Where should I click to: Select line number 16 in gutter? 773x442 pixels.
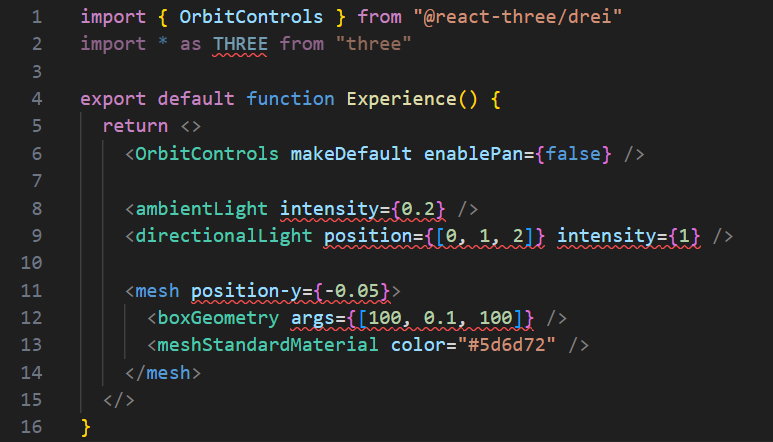[x=32, y=427]
